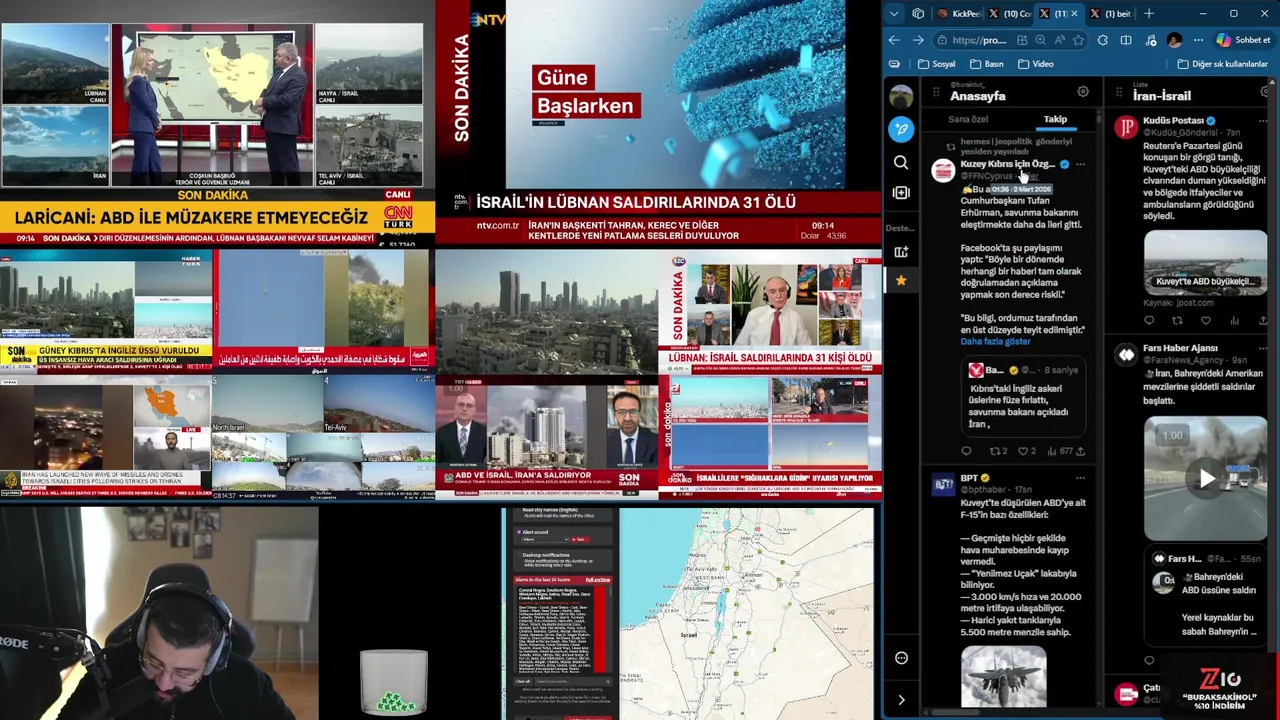Open Kudüs Postası account name
Screen dimensions: 1280x720
pyautogui.click(x=1173, y=121)
